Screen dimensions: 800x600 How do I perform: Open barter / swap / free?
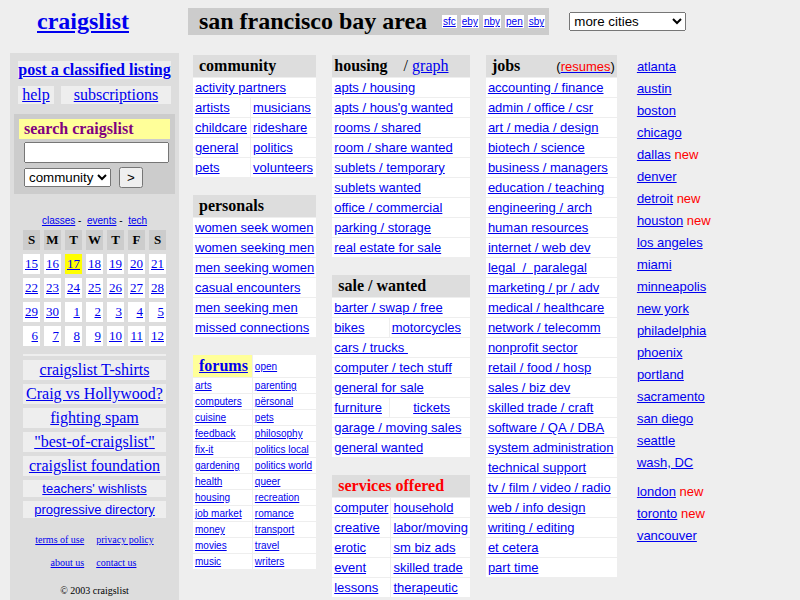click(388, 308)
